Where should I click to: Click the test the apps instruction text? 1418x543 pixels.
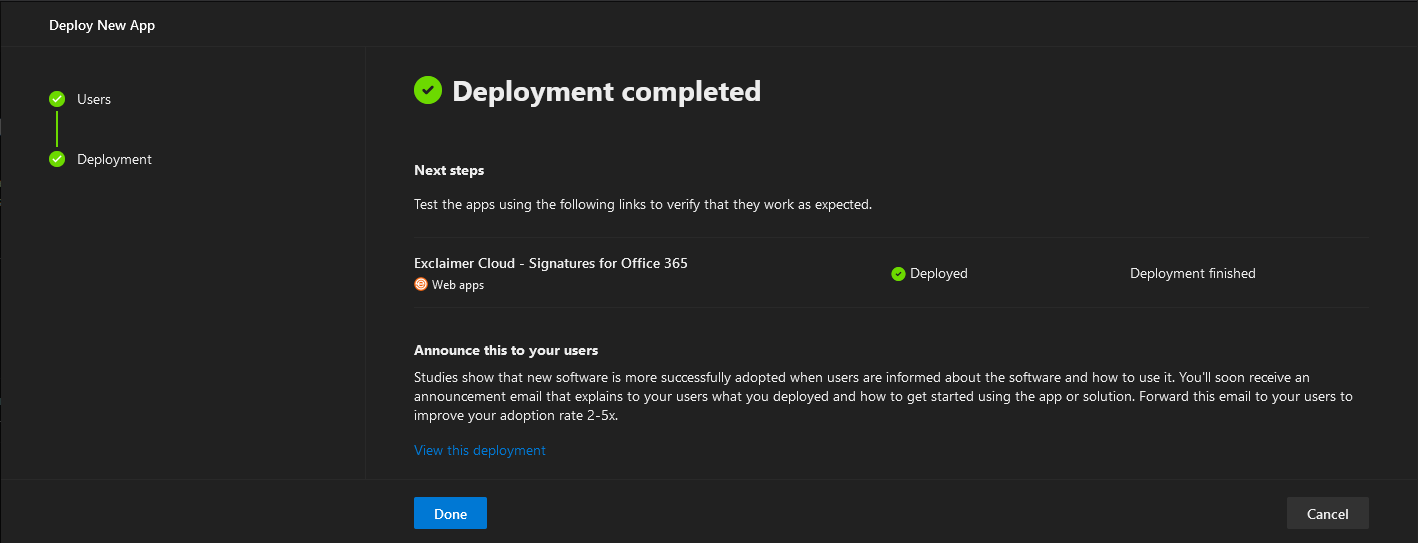[x=643, y=204]
